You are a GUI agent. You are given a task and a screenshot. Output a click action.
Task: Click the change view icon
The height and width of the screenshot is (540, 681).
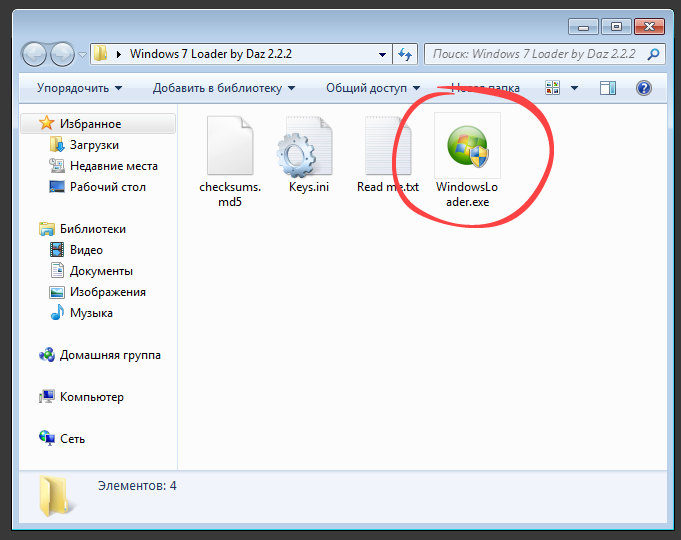coord(551,88)
